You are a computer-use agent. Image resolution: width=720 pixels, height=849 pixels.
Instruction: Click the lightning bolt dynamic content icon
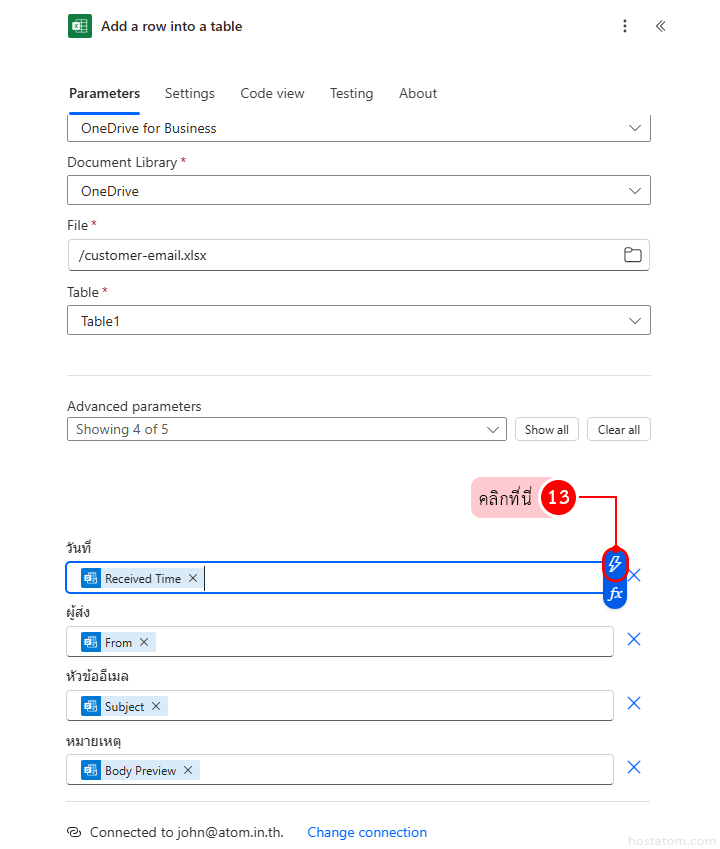tap(615, 565)
